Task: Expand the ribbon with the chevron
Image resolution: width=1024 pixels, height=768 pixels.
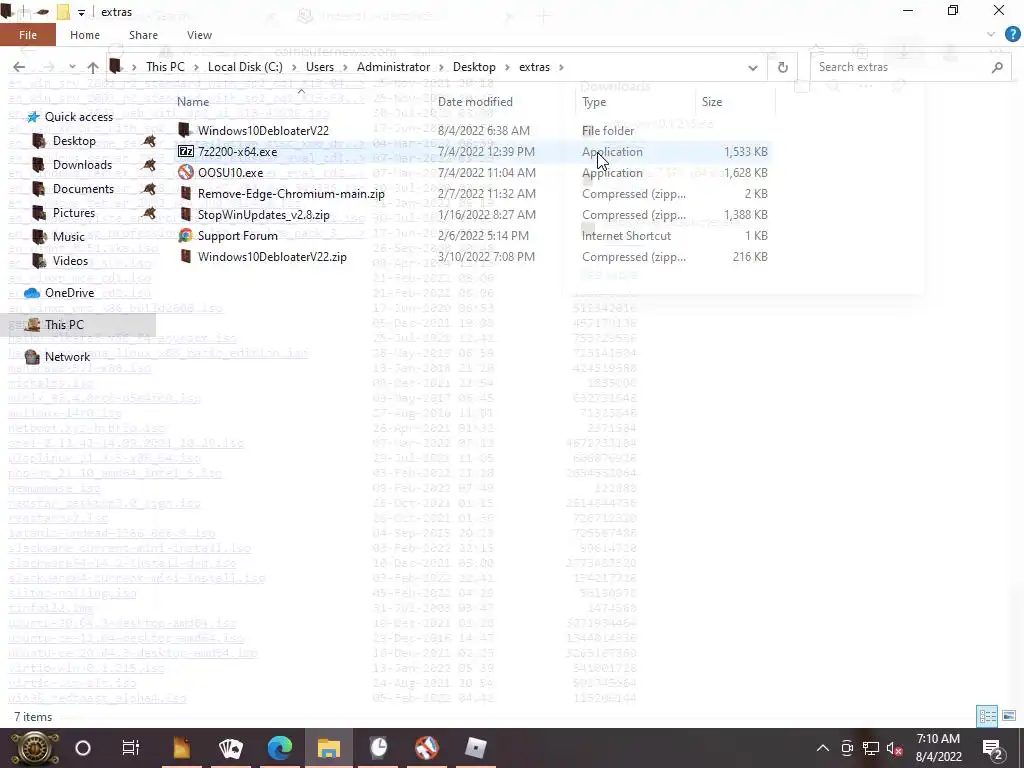Action: (x=991, y=35)
